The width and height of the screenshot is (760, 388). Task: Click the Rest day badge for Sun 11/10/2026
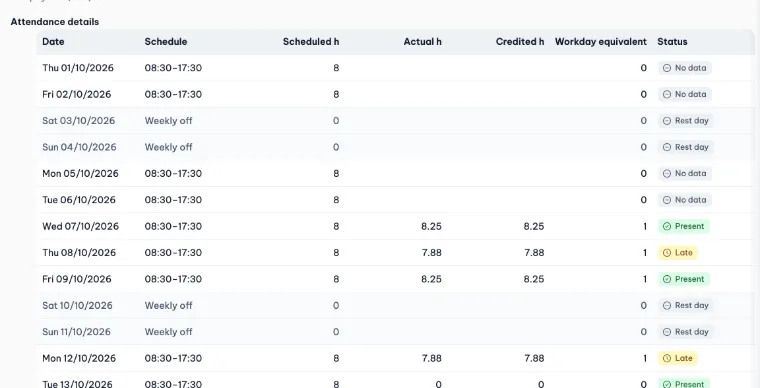(685, 332)
